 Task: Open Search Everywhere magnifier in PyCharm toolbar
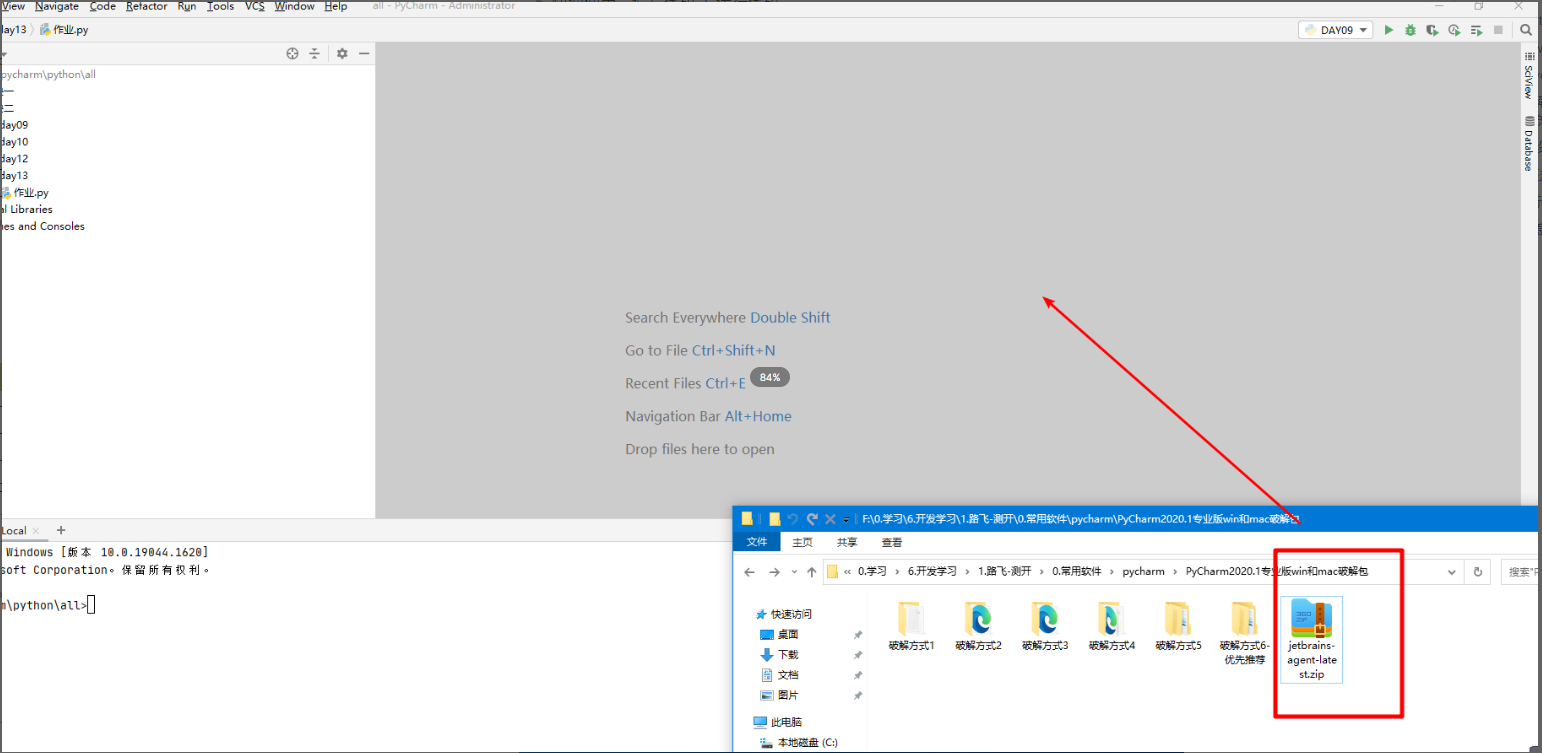(1526, 30)
